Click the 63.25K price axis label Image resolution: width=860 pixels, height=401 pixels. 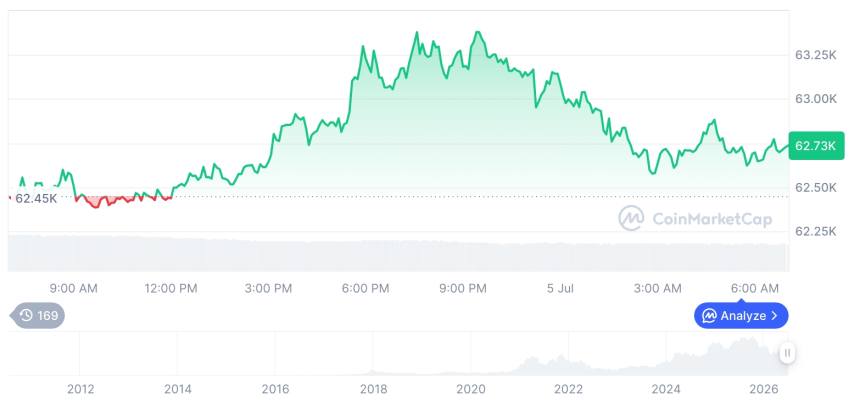click(816, 55)
